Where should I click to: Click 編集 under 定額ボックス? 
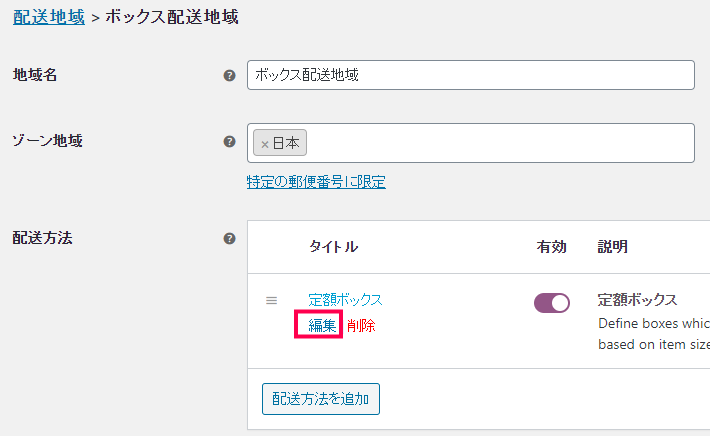tap(322, 325)
